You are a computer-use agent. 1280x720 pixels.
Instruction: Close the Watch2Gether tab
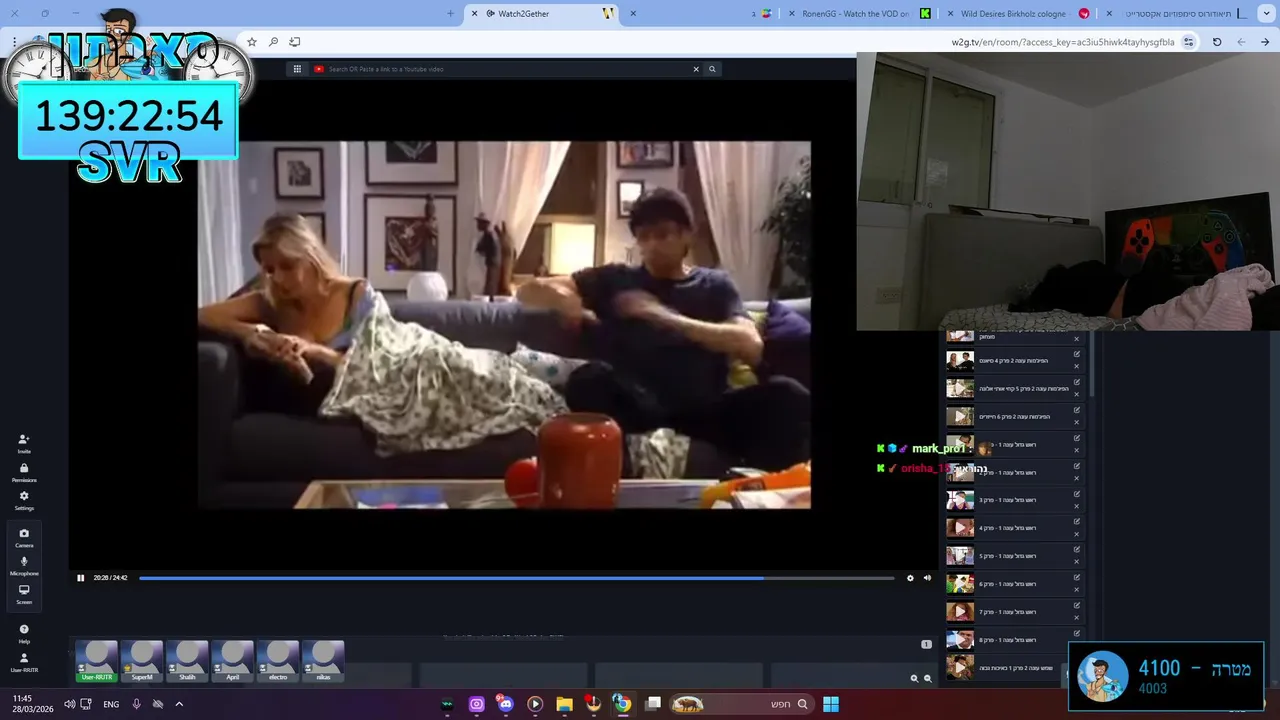pos(474,13)
